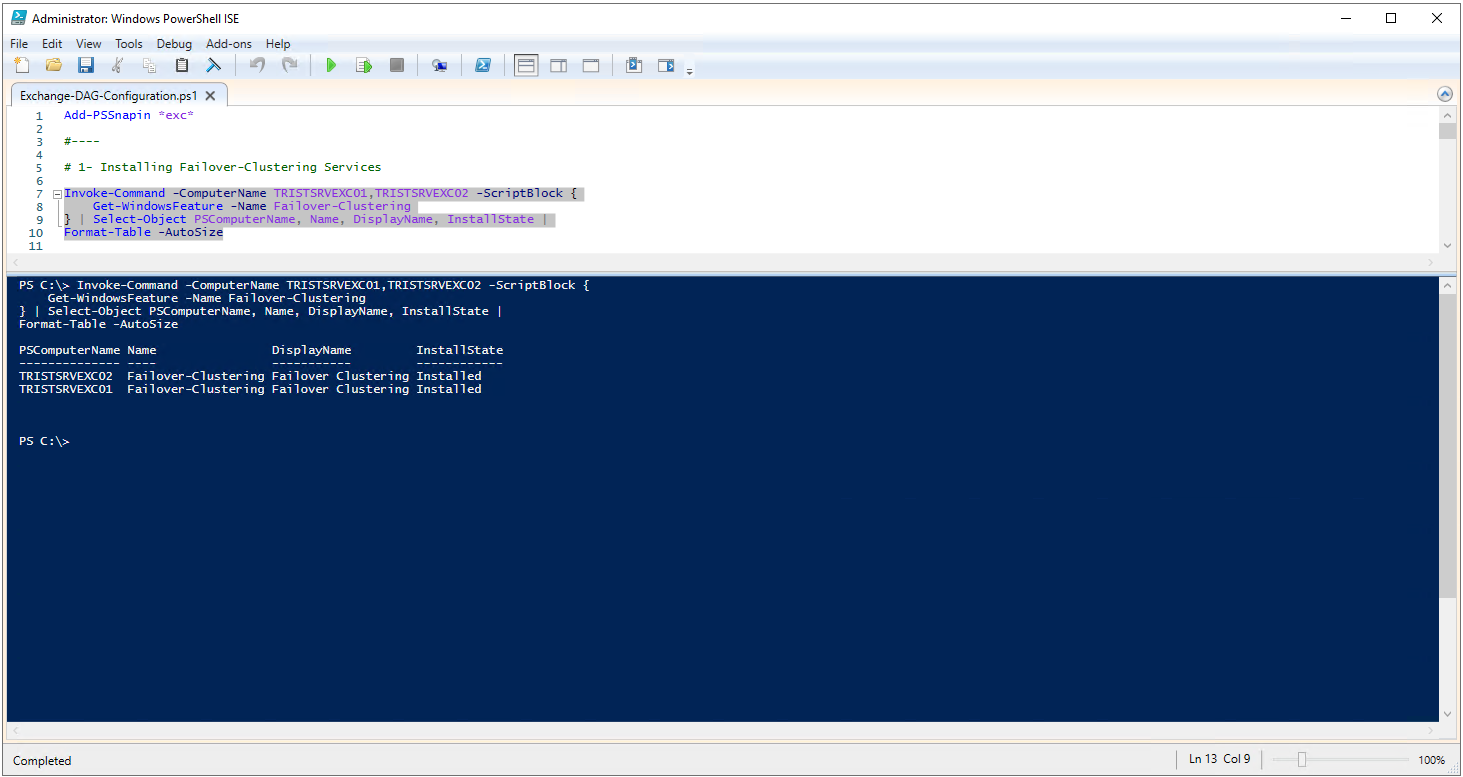Viewport: 1463px width, 777px height.
Task: Paste from clipboard
Action: pyautogui.click(x=181, y=66)
